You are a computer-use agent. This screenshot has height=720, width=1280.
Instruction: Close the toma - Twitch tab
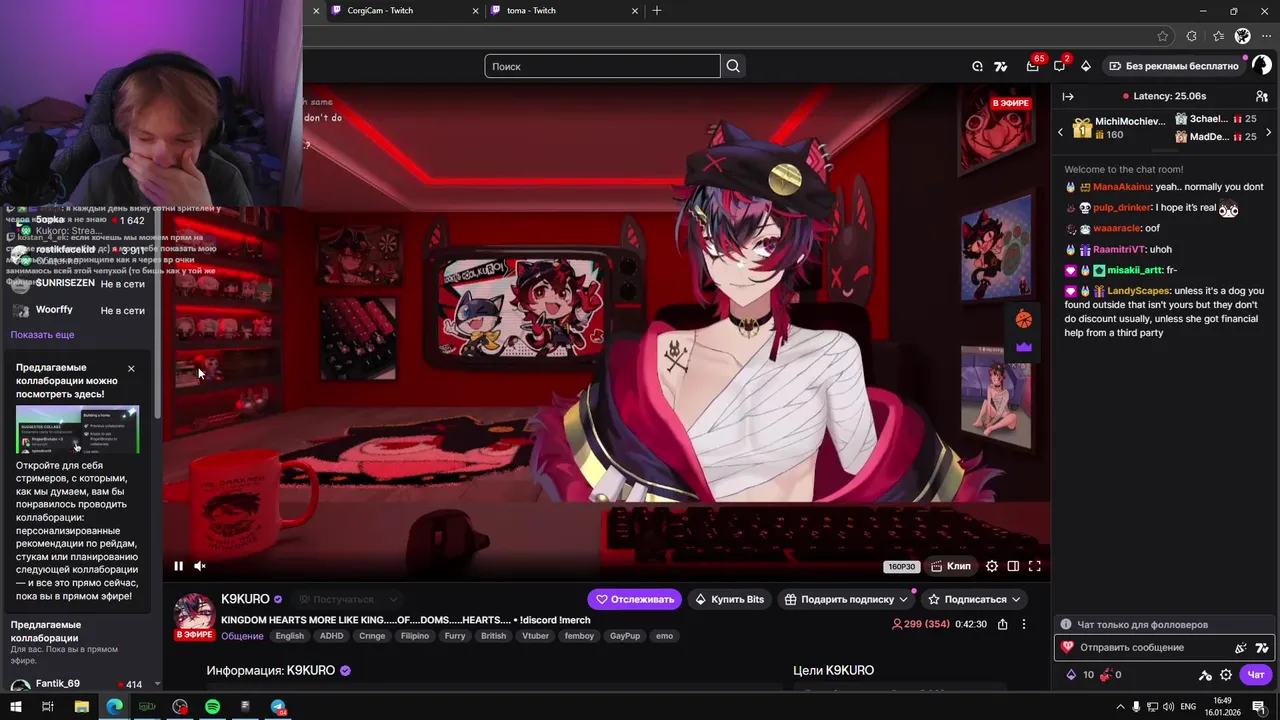click(x=634, y=10)
